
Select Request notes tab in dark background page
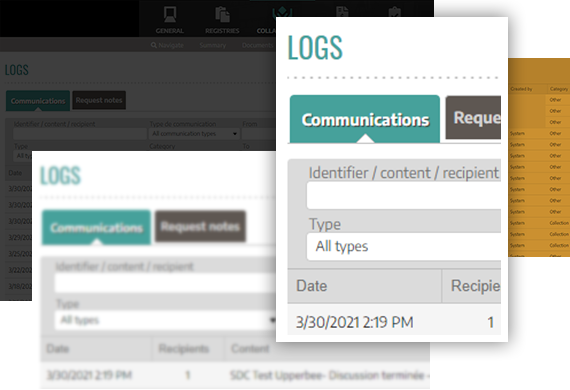coord(99,100)
